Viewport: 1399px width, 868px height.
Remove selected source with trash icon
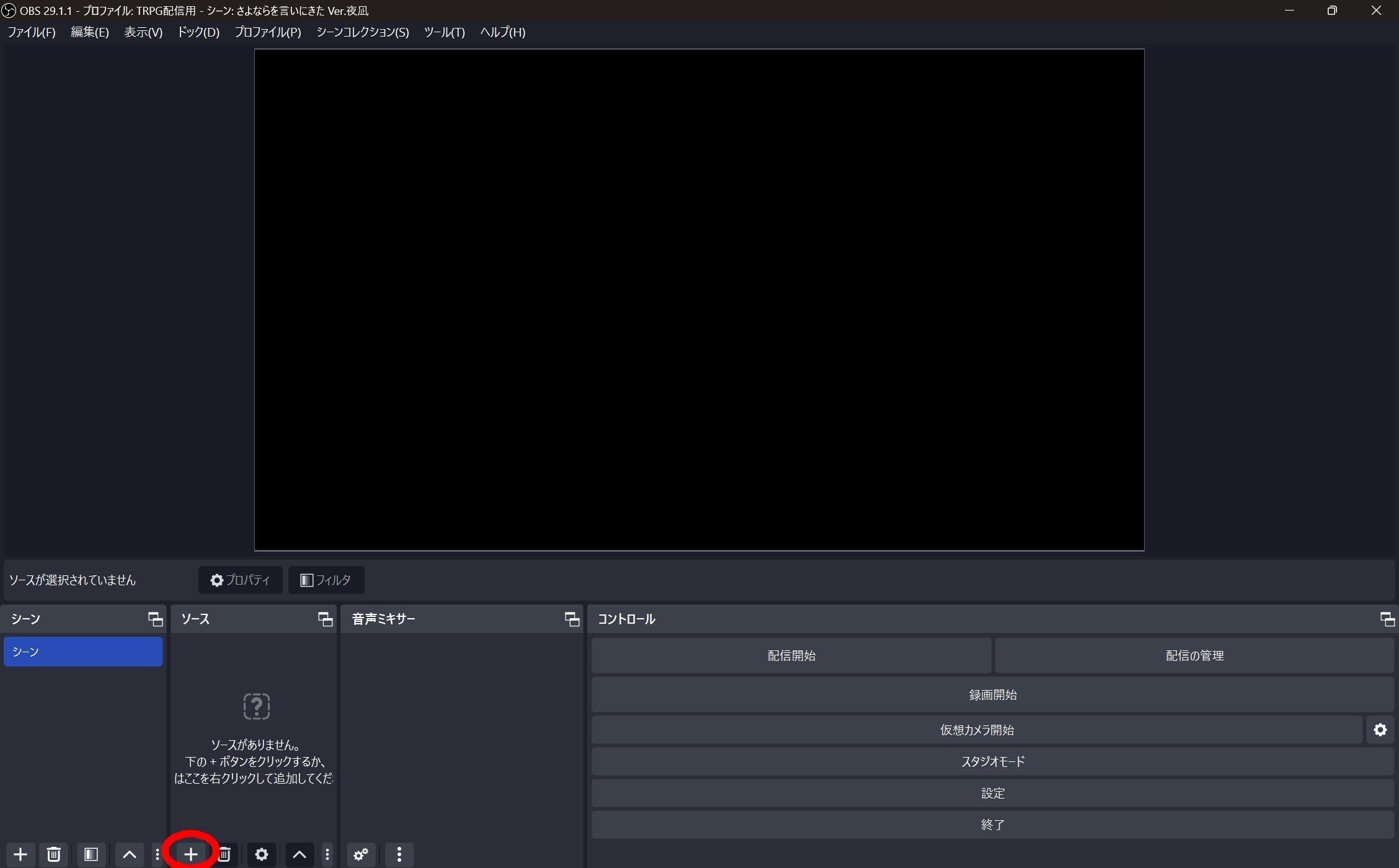(224, 854)
